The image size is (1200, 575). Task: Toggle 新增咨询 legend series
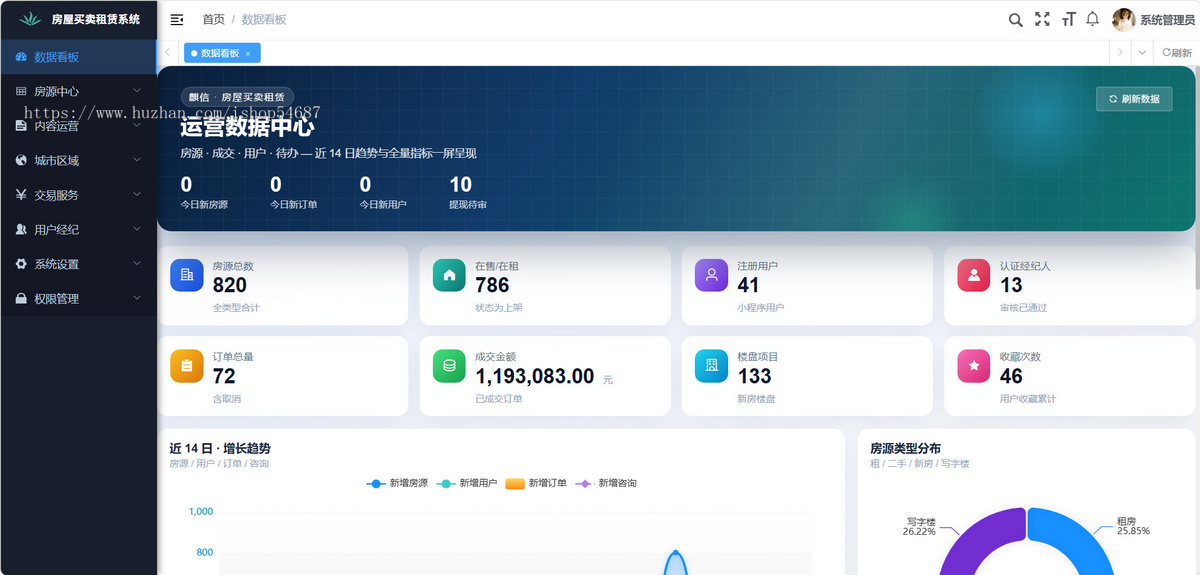click(x=607, y=483)
